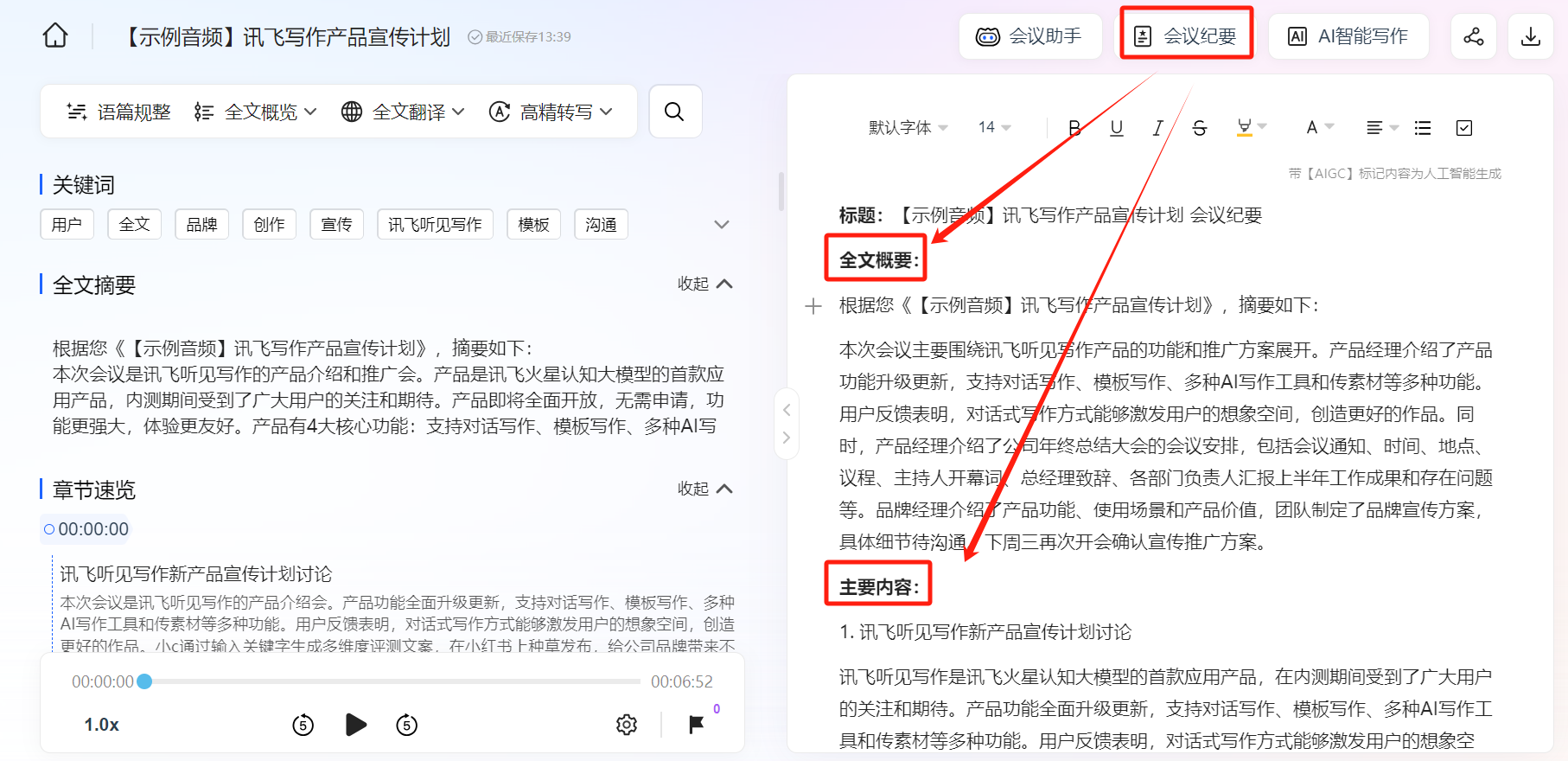Toggle bold formatting
This screenshot has height=761, width=1568.
(x=1074, y=128)
